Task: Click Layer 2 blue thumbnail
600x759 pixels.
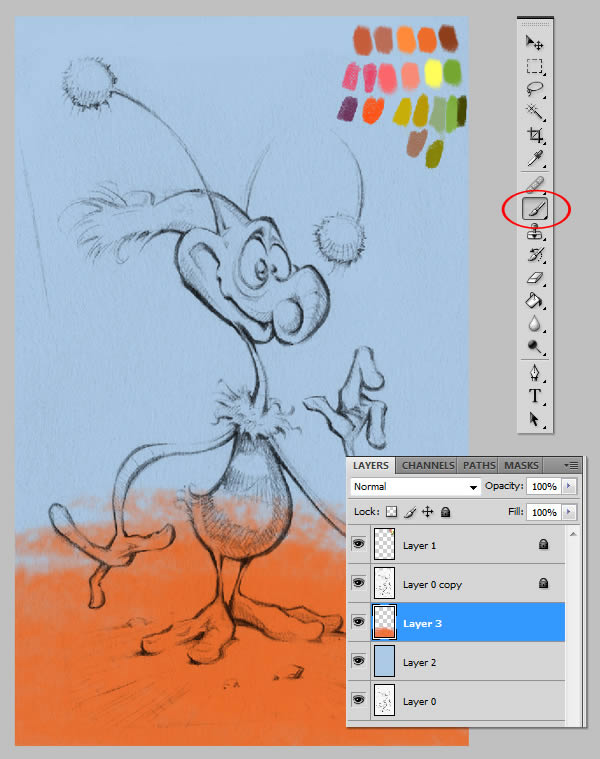Action: click(x=385, y=661)
